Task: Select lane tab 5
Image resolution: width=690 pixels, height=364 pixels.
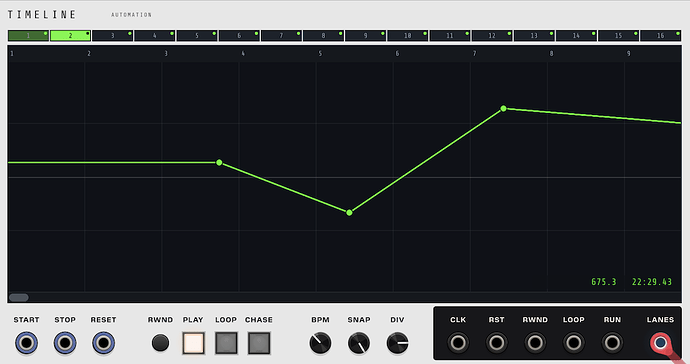Action: (197, 36)
